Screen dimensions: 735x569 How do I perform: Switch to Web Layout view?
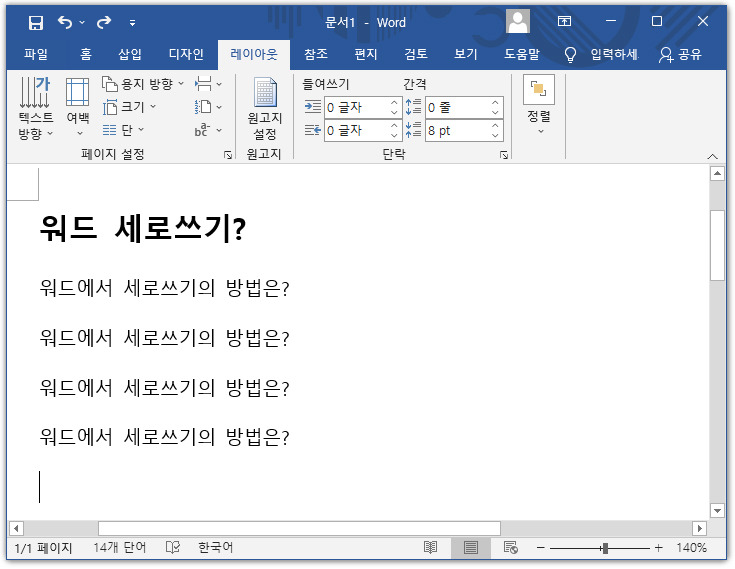click(x=510, y=547)
